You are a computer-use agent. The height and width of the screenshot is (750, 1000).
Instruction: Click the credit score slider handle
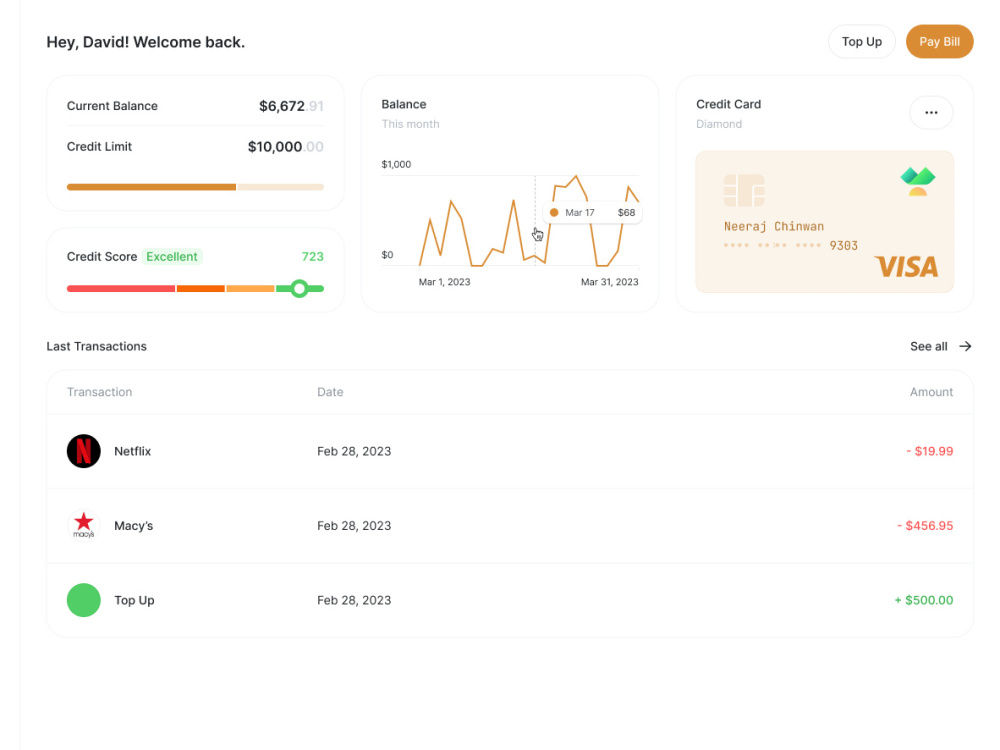pyautogui.click(x=299, y=288)
